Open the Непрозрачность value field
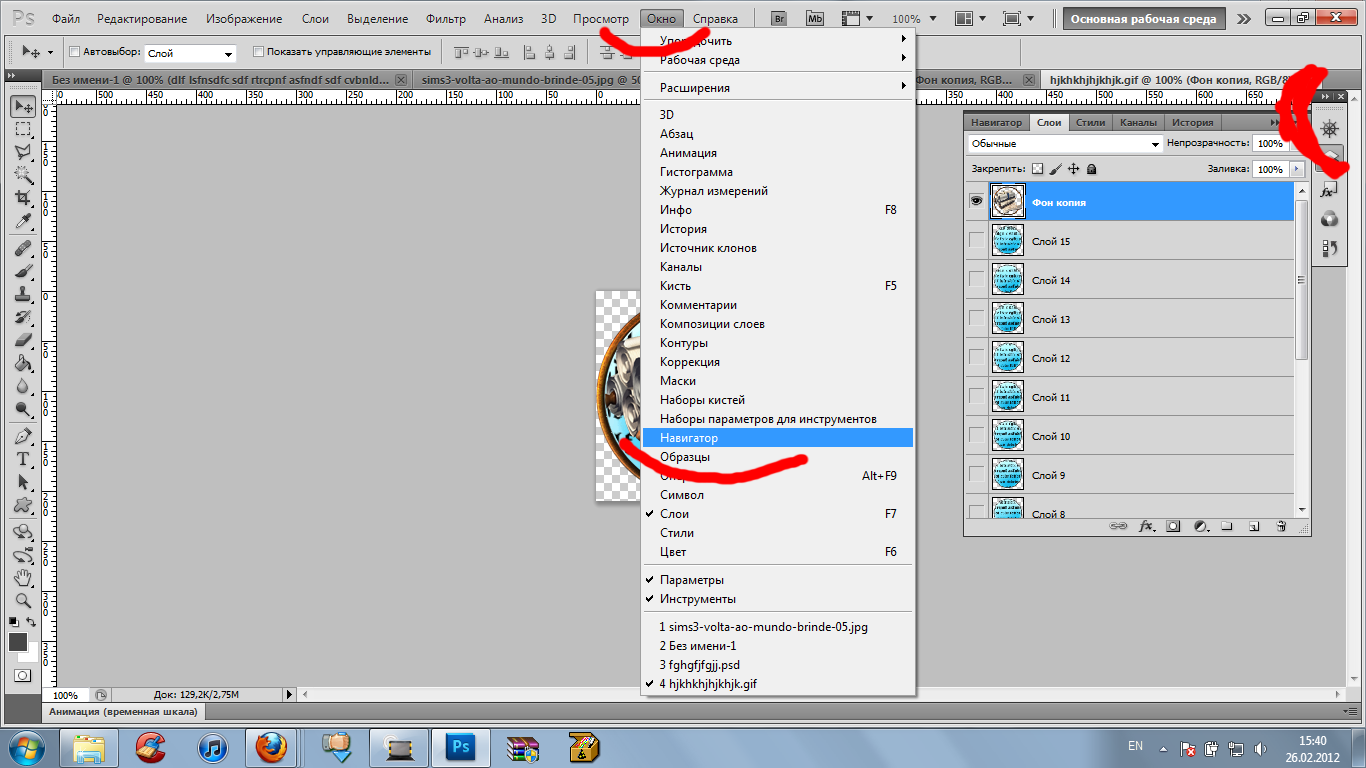The image size is (1366, 768). pos(1270,144)
